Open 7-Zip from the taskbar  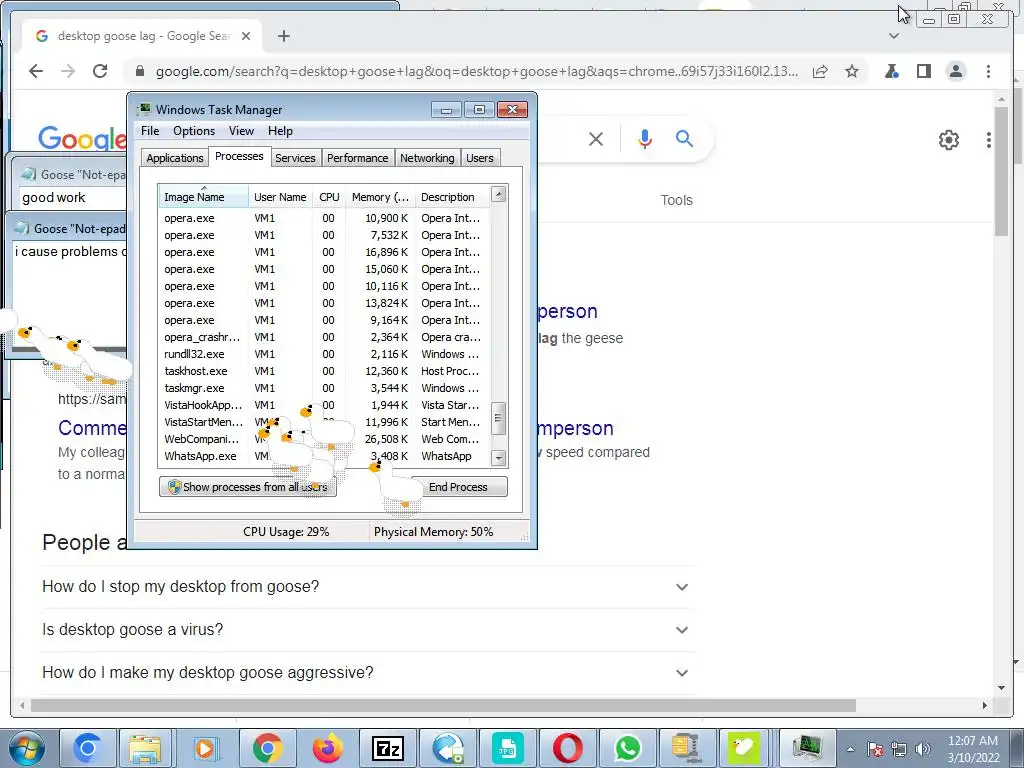tap(388, 748)
